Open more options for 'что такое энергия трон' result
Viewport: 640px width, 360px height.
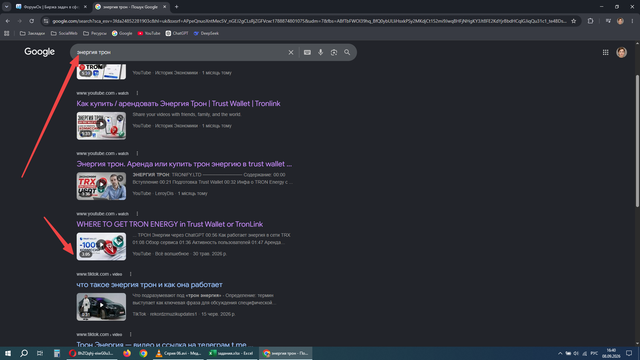[131, 274]
